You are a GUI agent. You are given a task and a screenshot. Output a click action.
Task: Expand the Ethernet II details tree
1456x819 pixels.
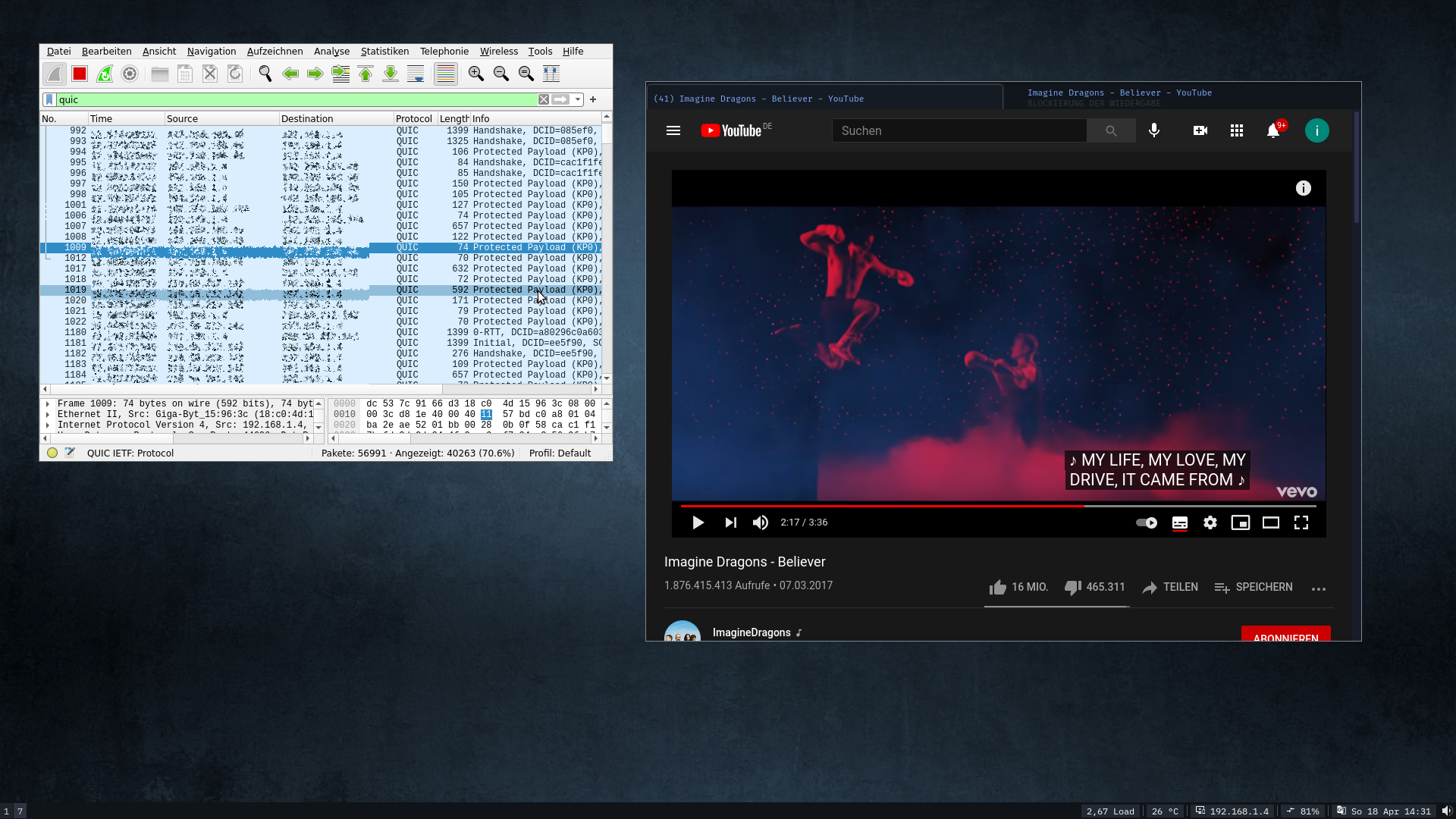(47, 415)
